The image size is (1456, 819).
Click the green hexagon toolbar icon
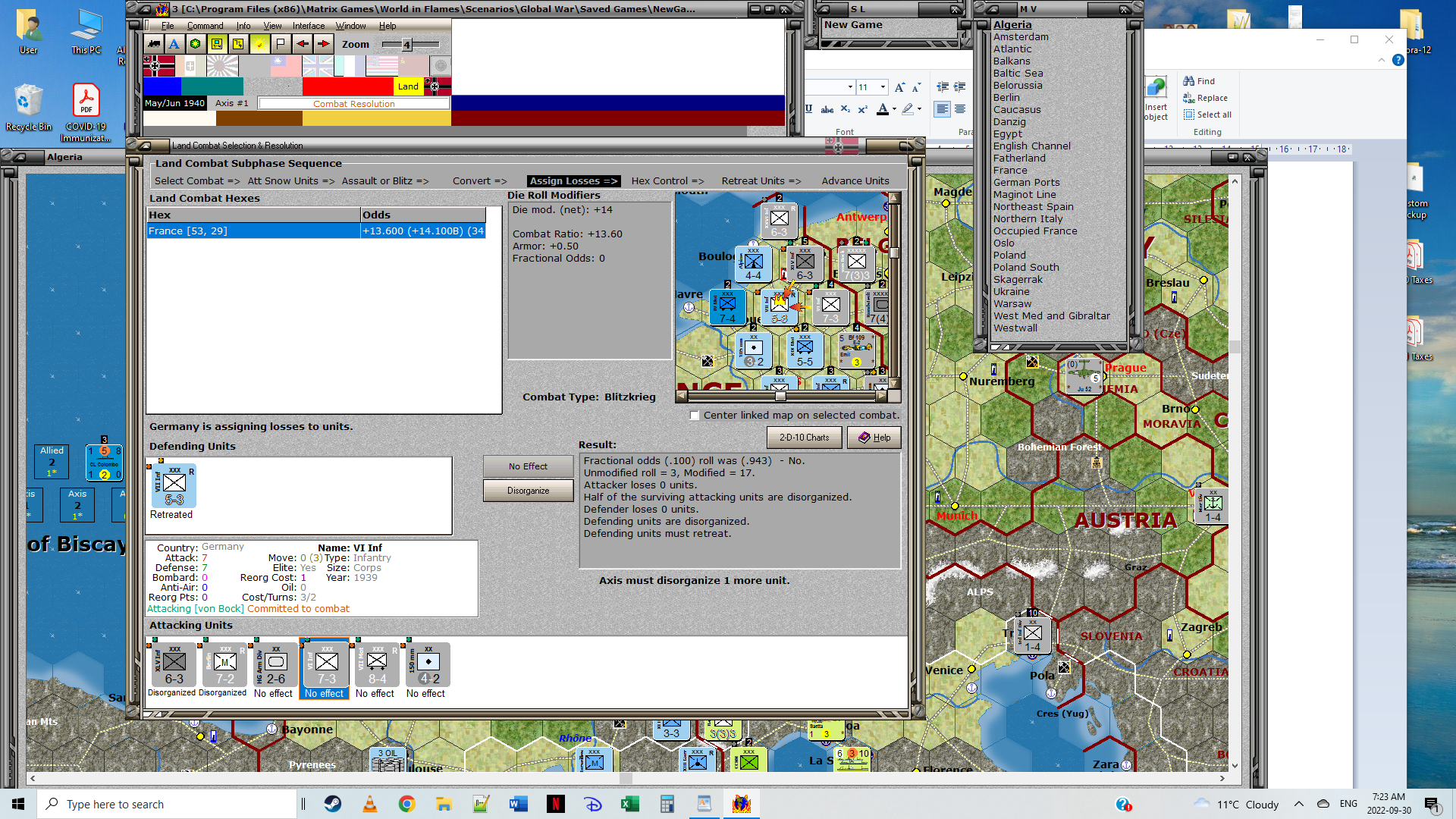click(196, 44)
